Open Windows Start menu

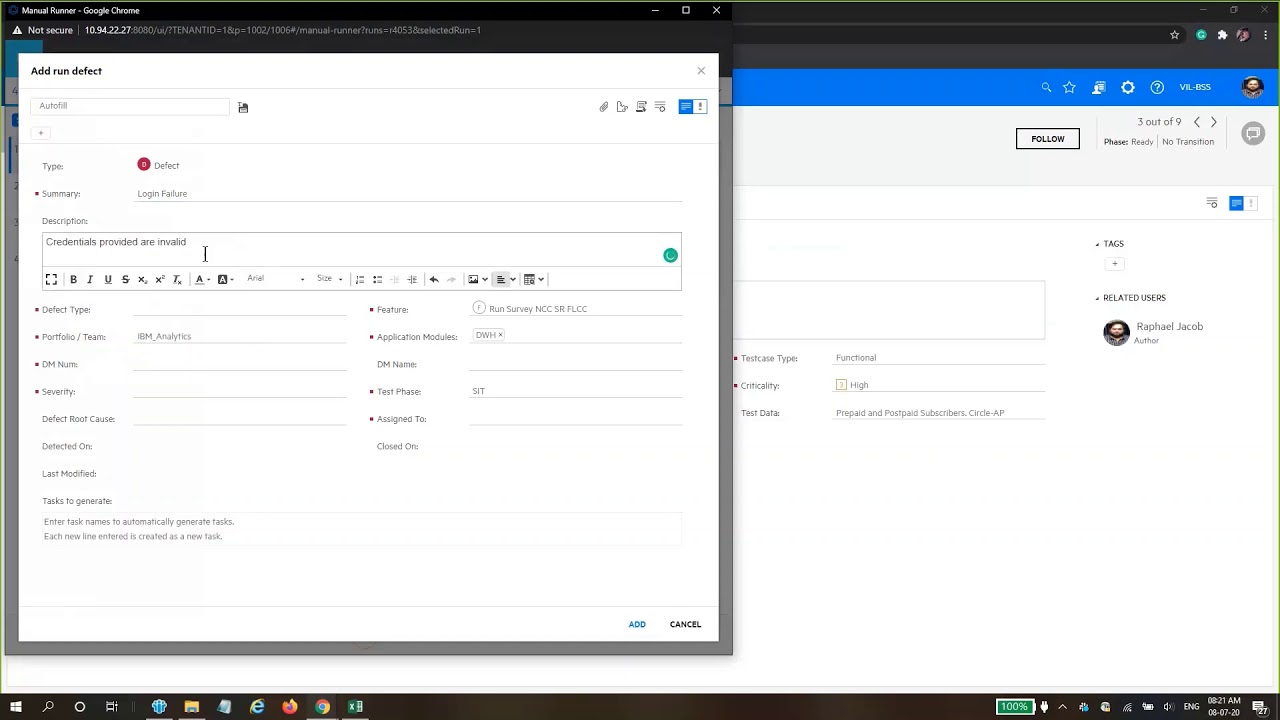[16, 707]
